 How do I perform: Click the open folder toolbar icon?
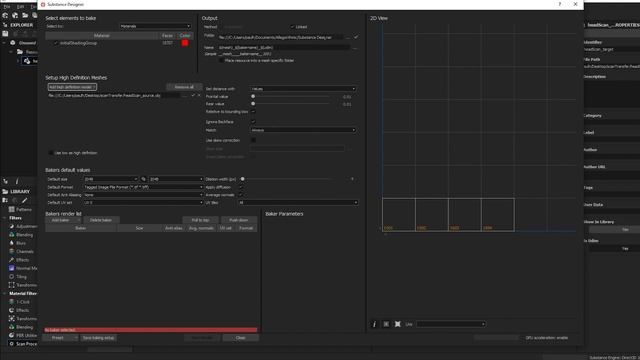25,15
